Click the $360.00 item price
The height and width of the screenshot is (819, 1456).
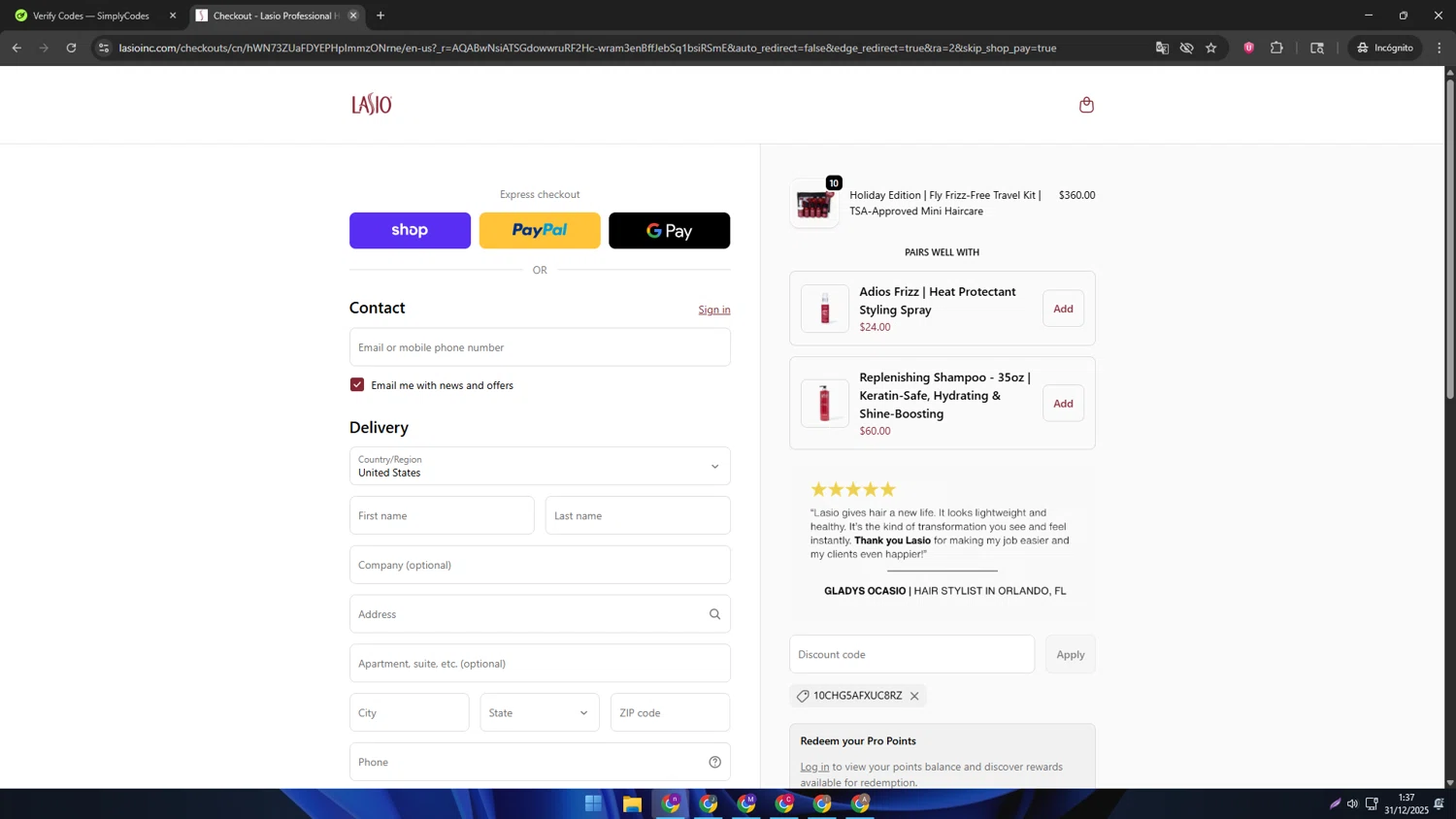pos(1076,195)
